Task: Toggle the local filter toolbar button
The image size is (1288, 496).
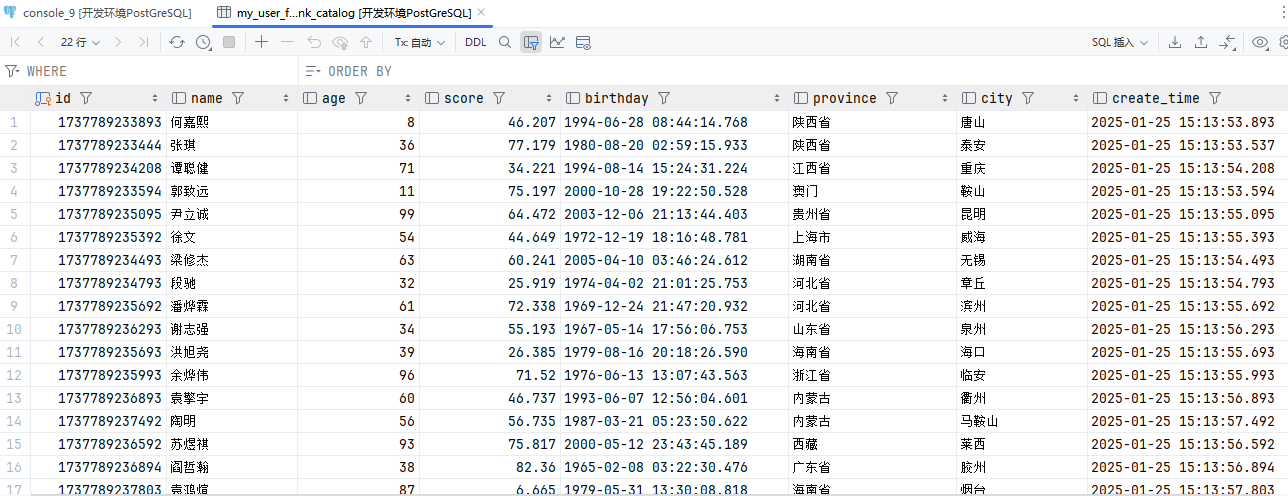Action: [x=531, y=42]
